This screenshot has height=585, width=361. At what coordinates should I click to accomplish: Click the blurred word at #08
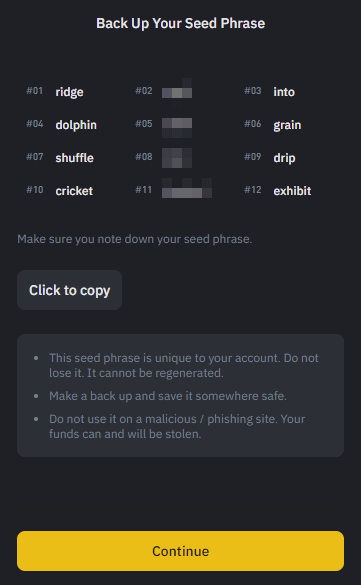(x=177, y=158)
